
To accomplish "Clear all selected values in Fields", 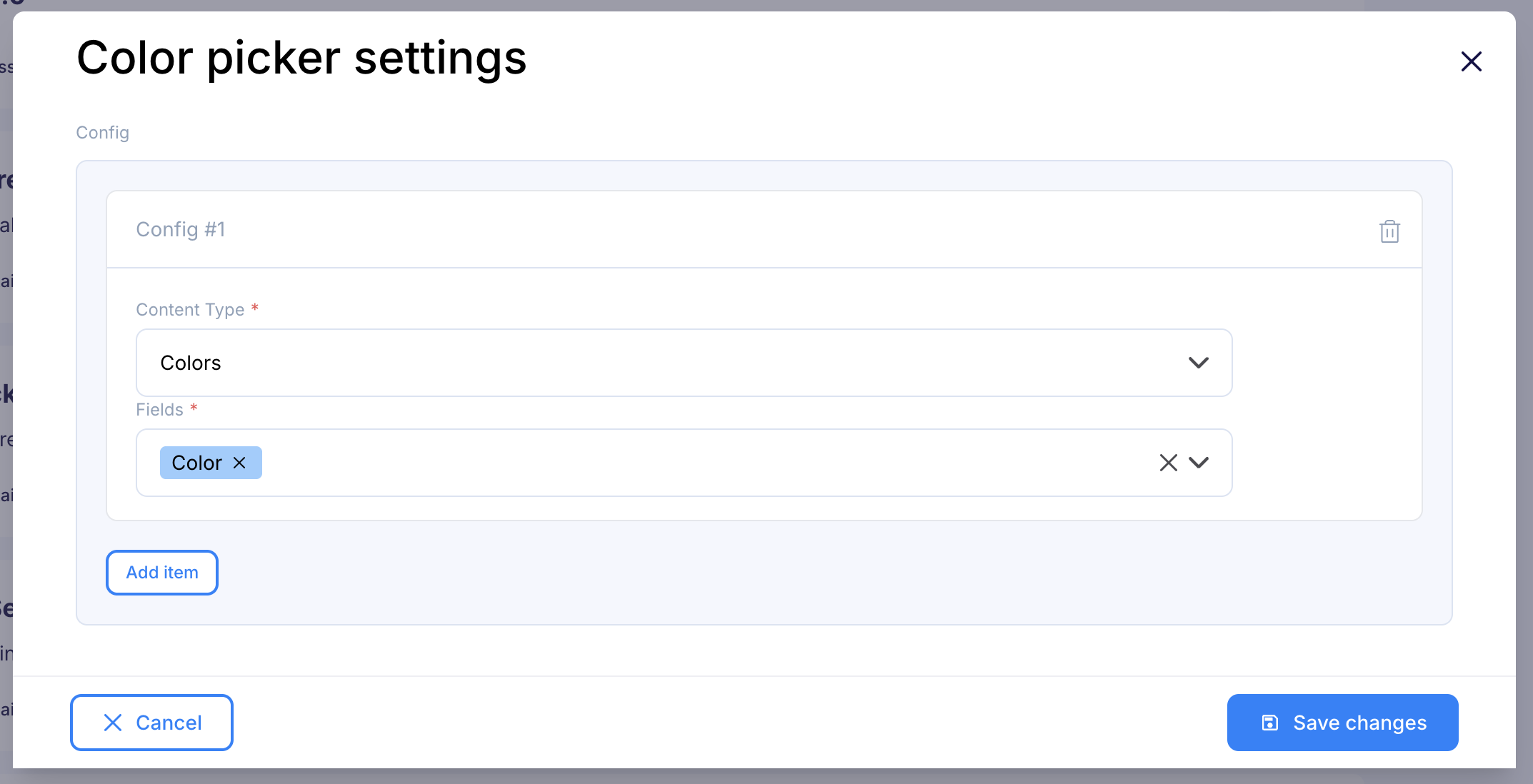I will (1168, 463).
